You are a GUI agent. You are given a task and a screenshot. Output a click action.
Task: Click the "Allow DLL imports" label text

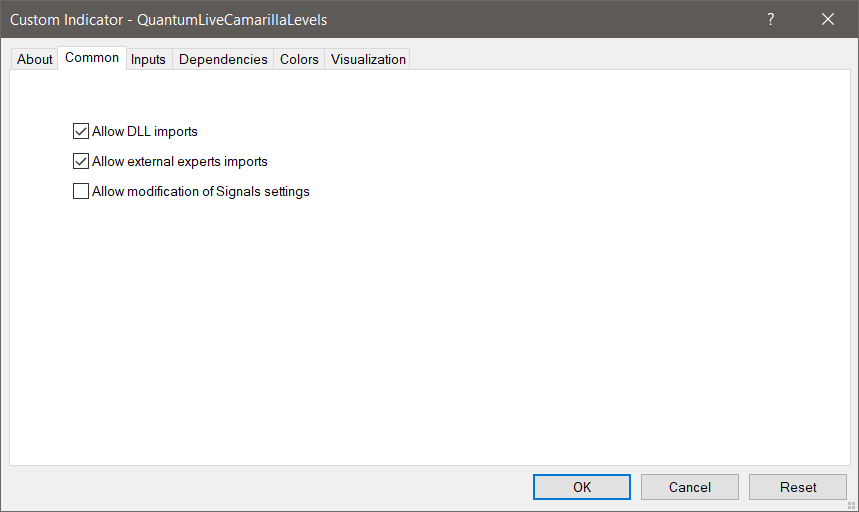pos(145,131)
